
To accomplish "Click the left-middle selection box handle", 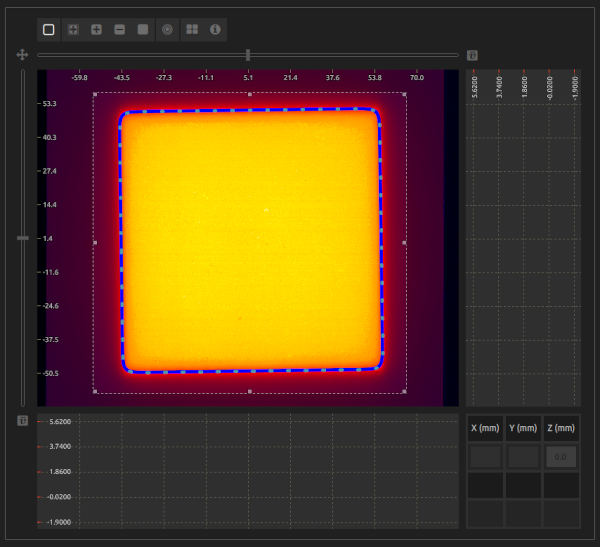I will pos(95,243).
